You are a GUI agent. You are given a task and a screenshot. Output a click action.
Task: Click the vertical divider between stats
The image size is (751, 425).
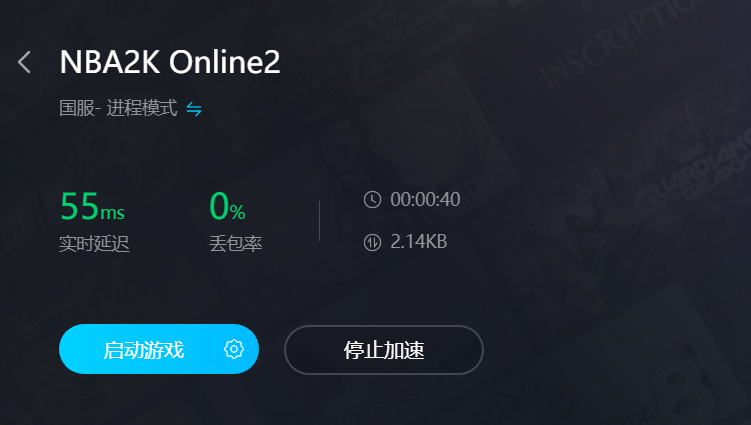point(319,221)
